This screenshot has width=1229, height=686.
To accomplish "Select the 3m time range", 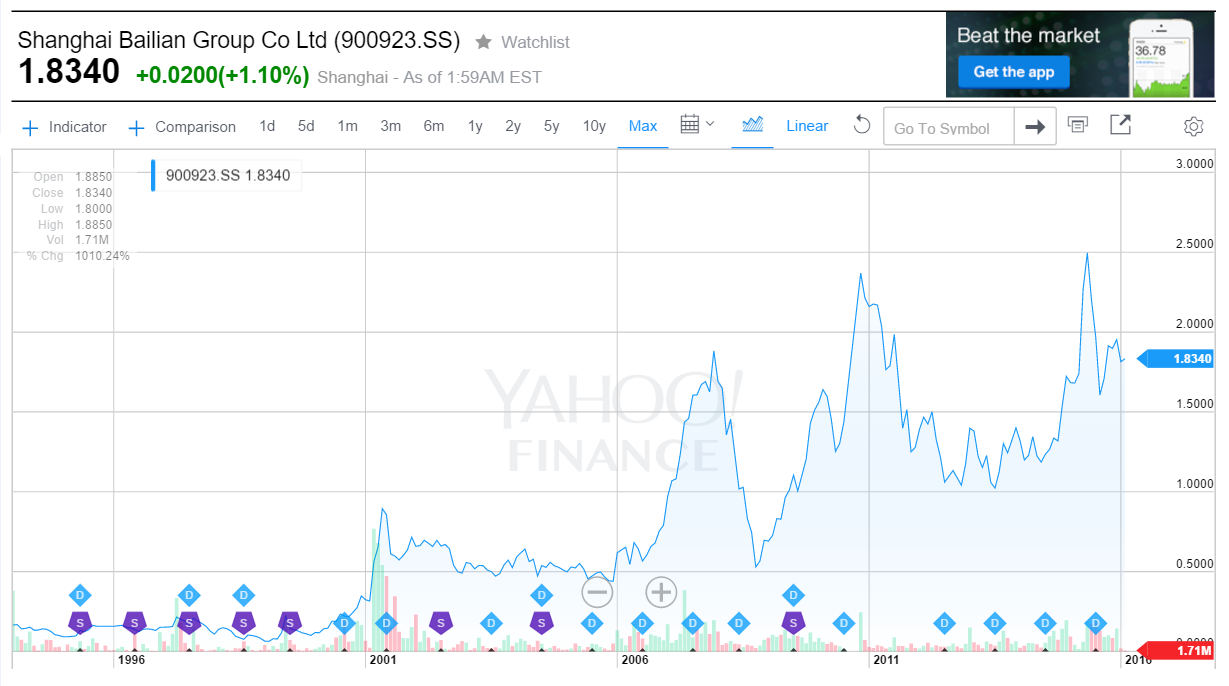I will click(x=390, y=126).
